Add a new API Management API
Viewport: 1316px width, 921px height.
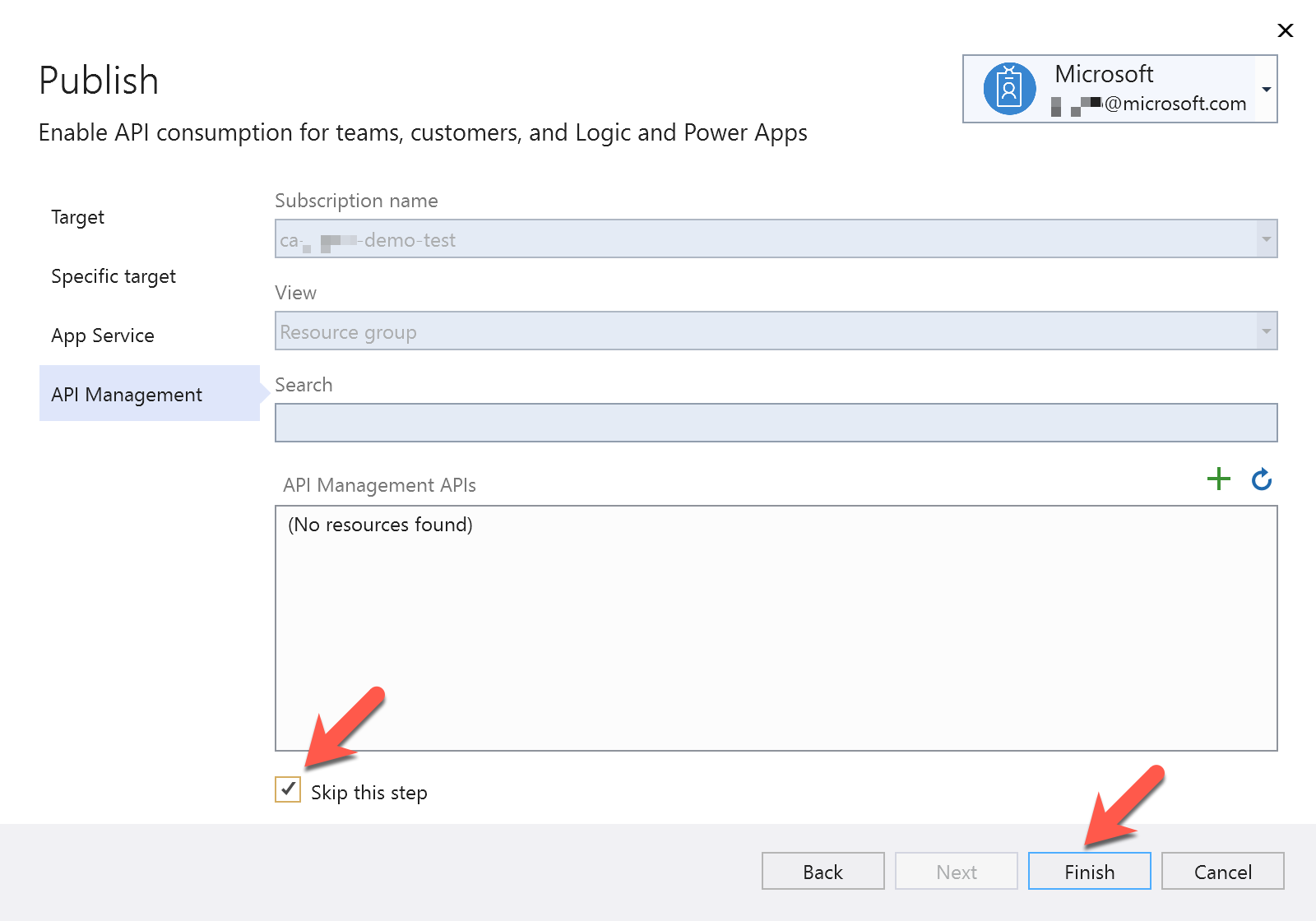point(1219,479)
